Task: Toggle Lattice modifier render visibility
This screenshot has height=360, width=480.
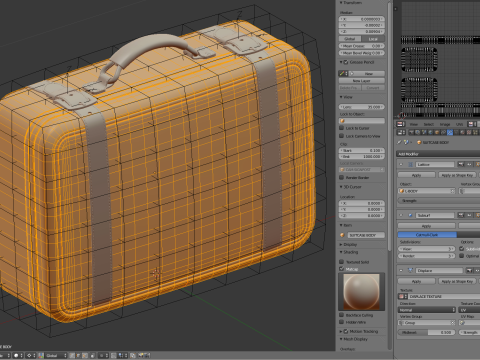Action: tap(461, 165)
